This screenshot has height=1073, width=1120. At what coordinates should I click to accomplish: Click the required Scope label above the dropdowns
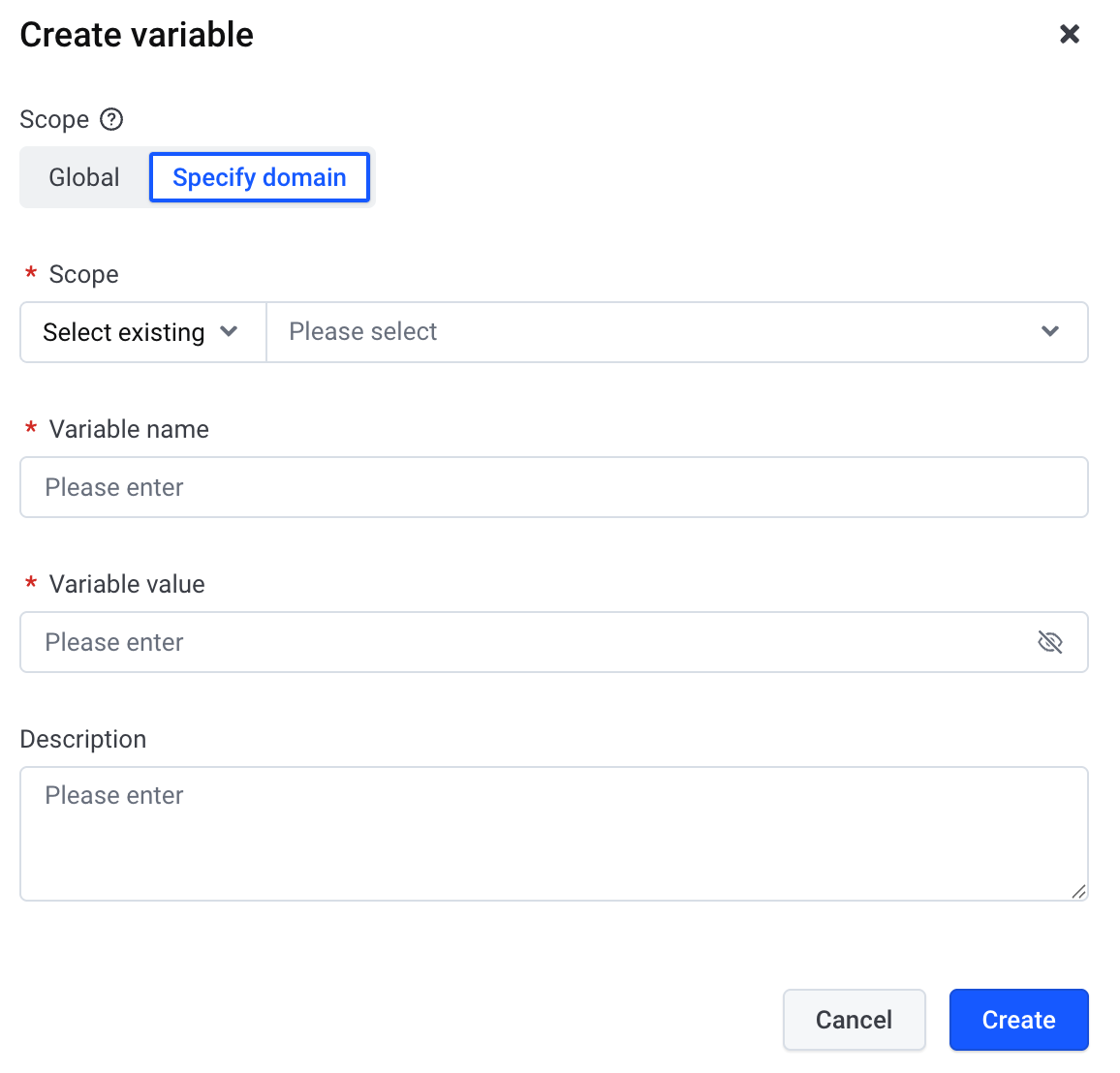[x=84, y=274]
